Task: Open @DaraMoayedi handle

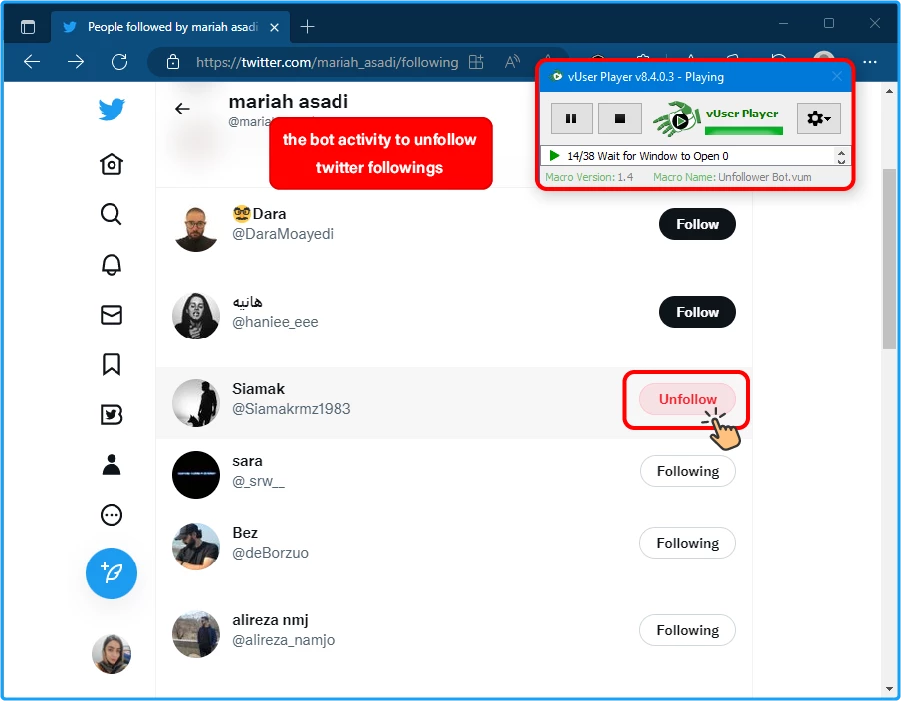Action: point(283,234)
